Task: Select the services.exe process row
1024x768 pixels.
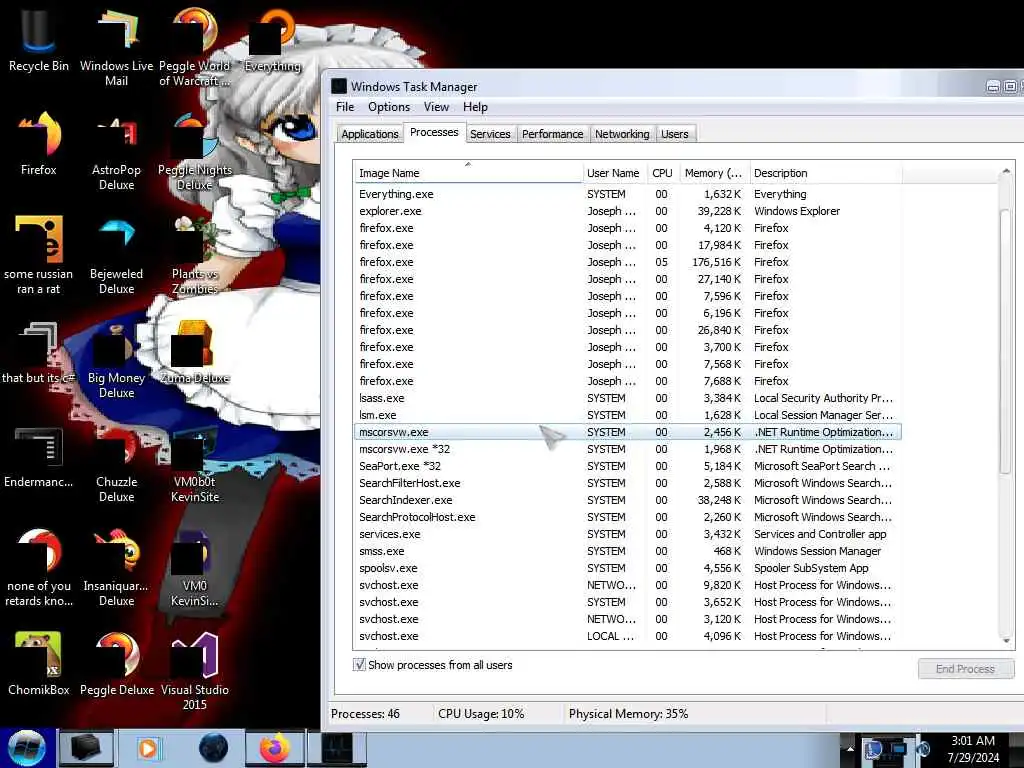Action: [x=627, y=534]
